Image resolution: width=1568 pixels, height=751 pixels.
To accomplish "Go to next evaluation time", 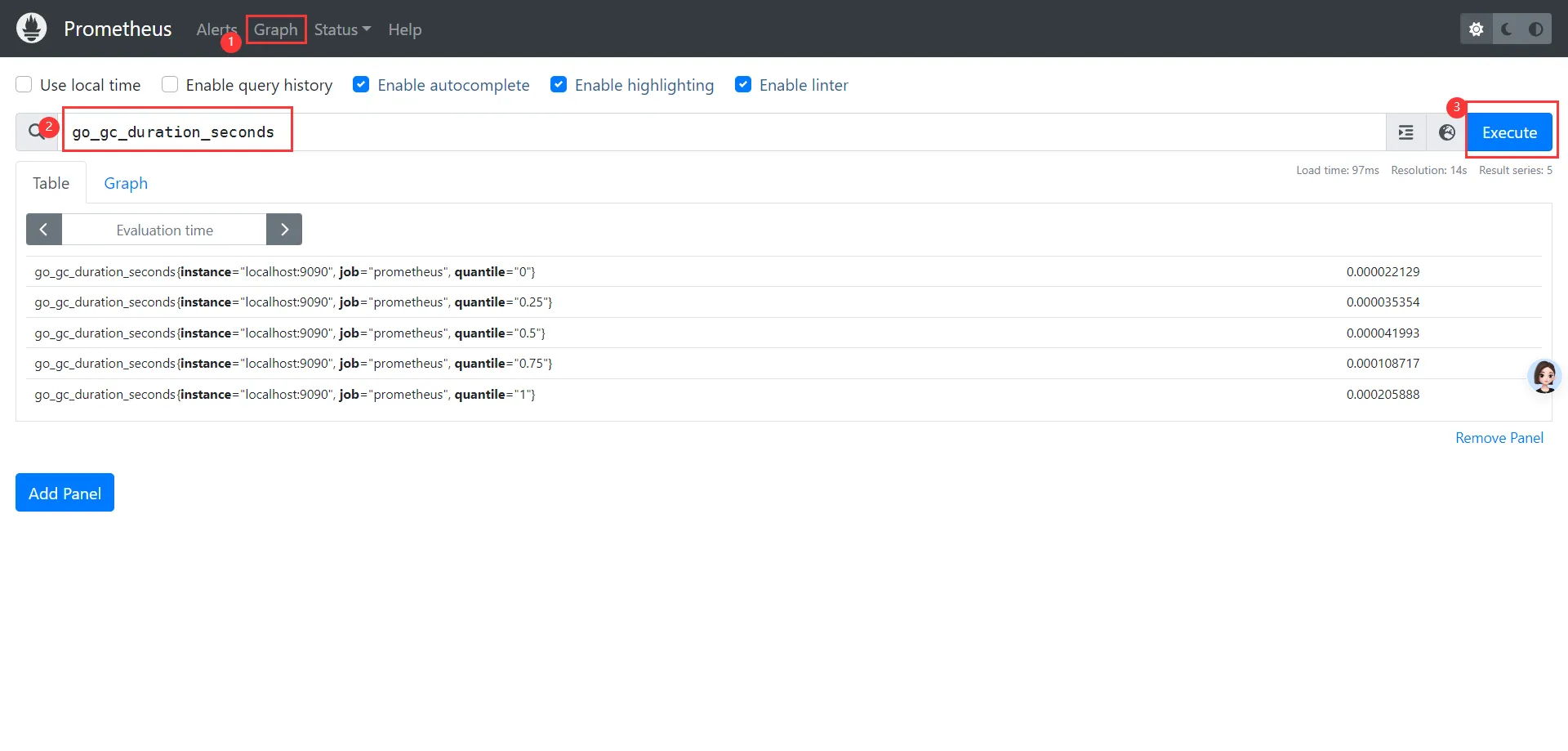I will point(284,230).
